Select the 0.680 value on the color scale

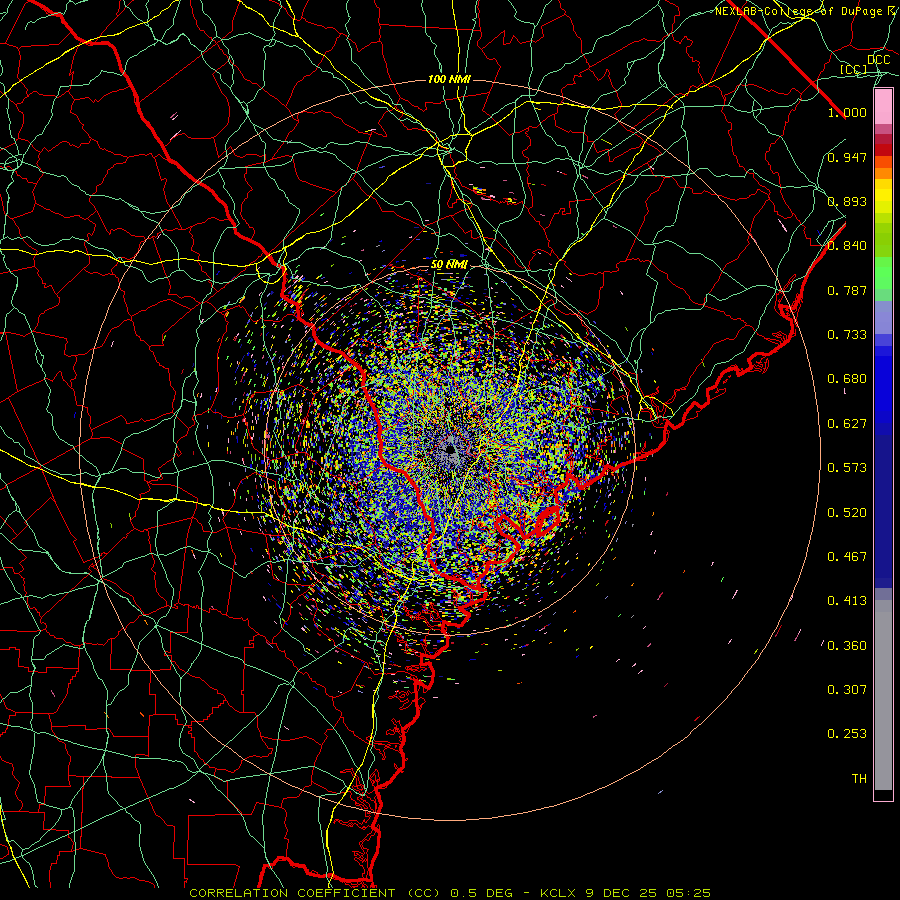click(847, 379)
